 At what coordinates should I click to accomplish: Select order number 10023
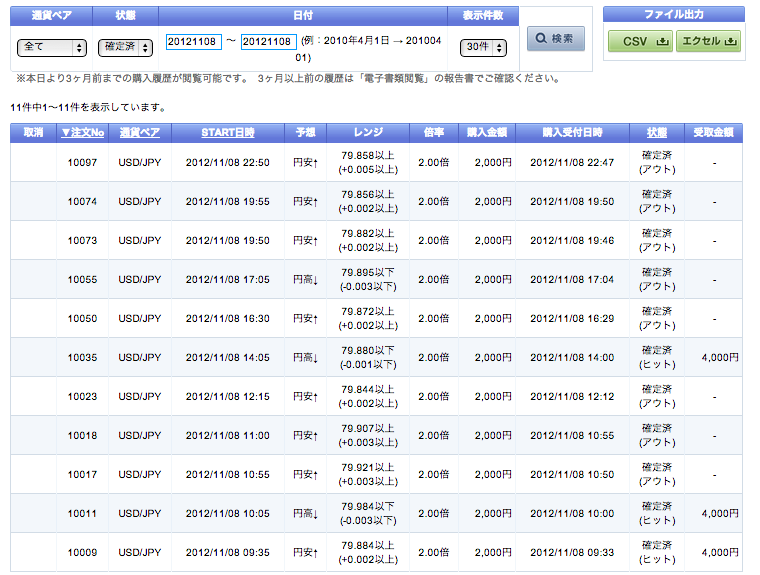click(82, 397)
